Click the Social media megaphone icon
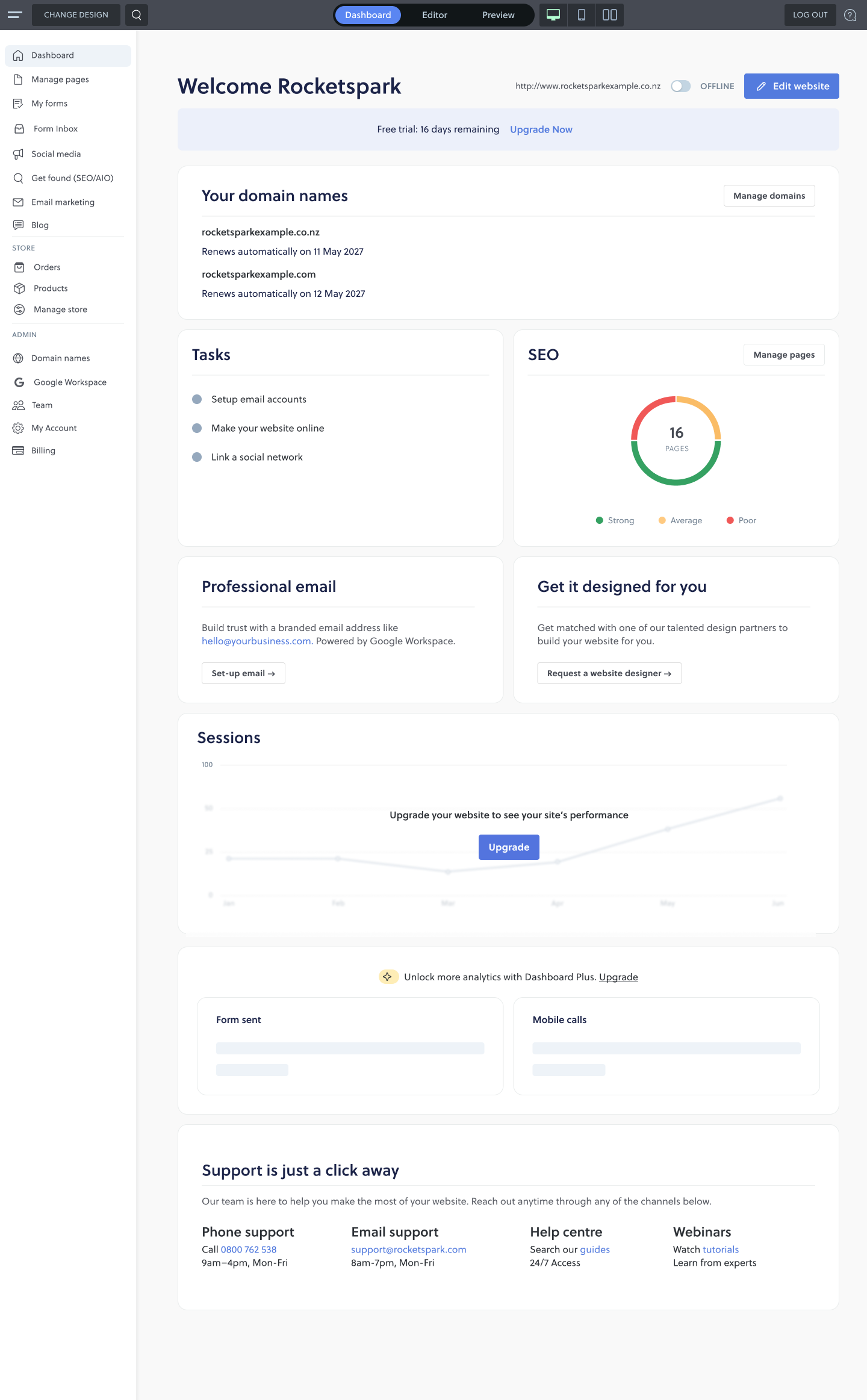The width and height of the screenshot is (867, 1400). (18, 154)
